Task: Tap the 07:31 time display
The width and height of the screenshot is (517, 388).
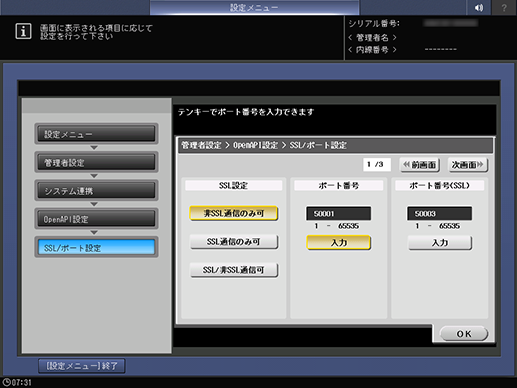Action: [22, 382]
